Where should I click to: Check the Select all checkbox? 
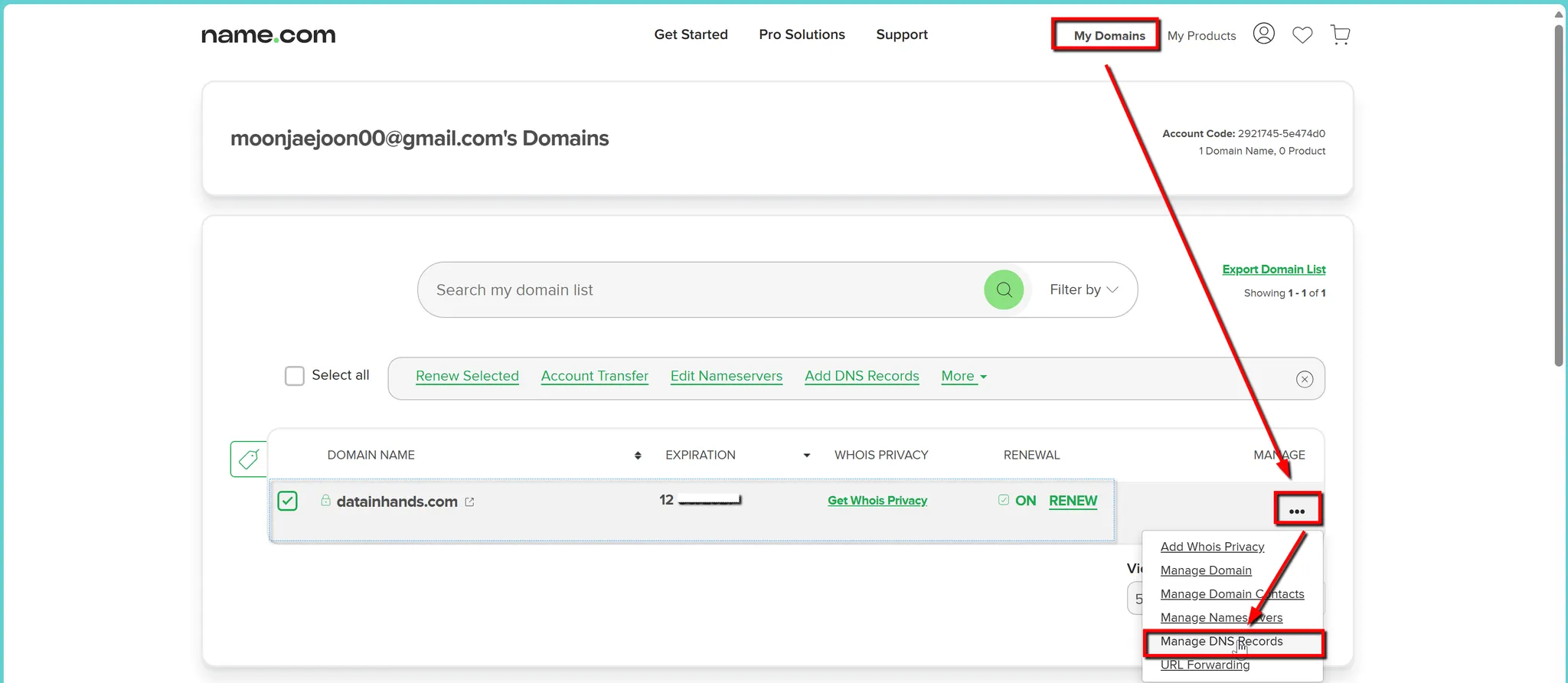[295, 376]
